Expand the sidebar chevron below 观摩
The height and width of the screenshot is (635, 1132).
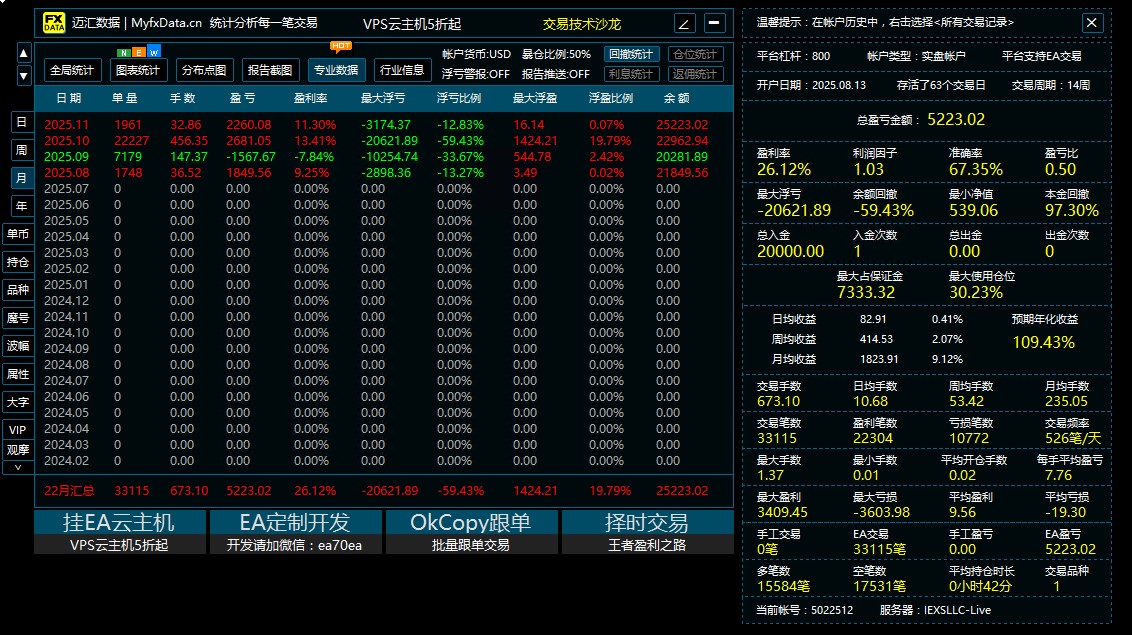18,468
